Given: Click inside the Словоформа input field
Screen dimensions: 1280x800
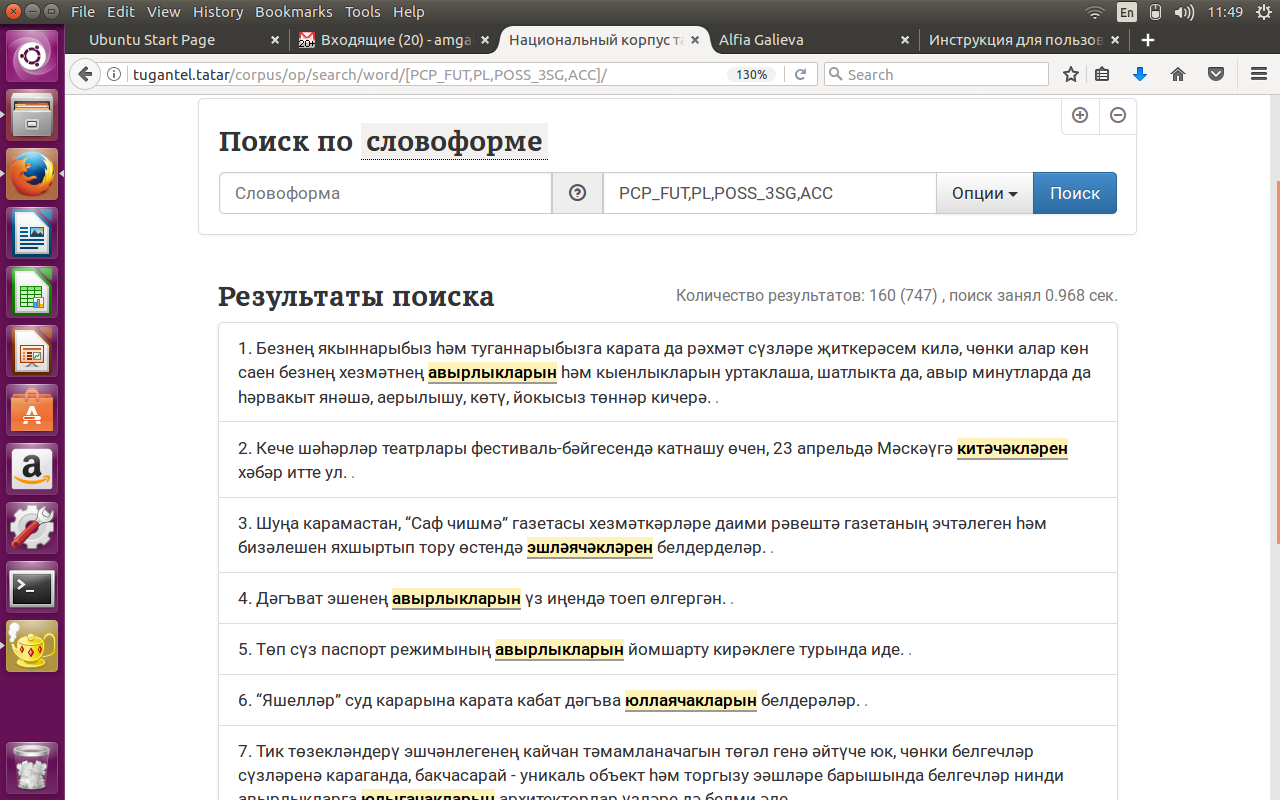Looking at the screenshot, I should (x=385, y=193).
